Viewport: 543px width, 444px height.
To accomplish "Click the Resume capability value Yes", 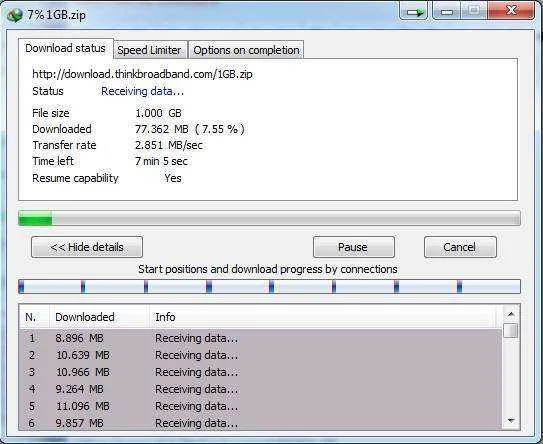I will tap(173, 178).
